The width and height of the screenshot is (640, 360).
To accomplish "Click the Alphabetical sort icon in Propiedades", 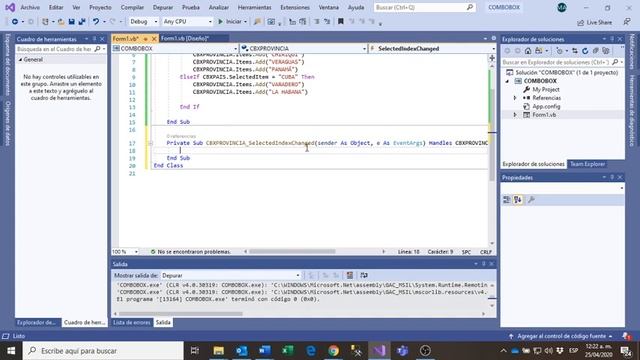I will click(x=518, y=200).
